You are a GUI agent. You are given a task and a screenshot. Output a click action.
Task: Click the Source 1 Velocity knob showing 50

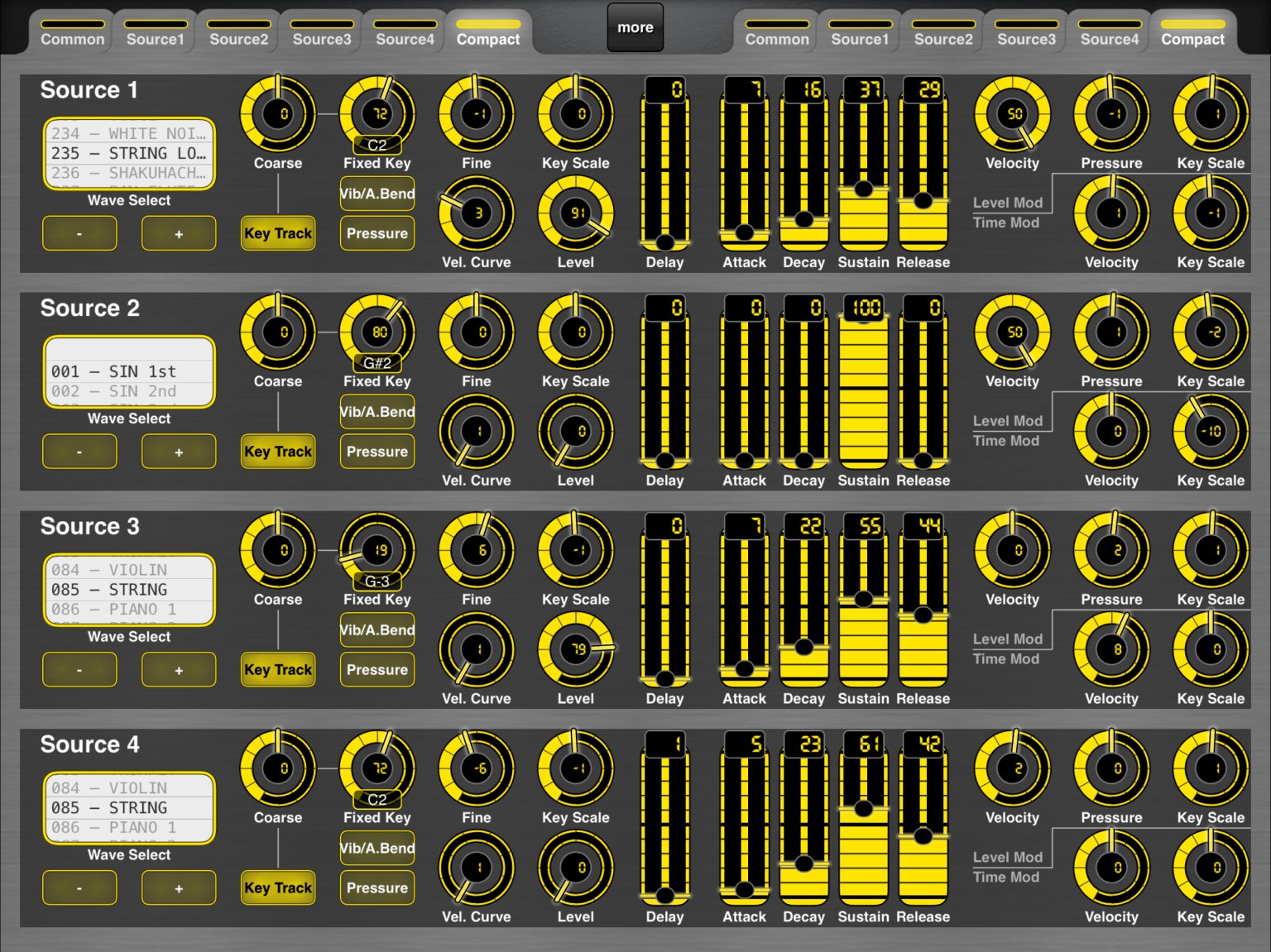1012,113
